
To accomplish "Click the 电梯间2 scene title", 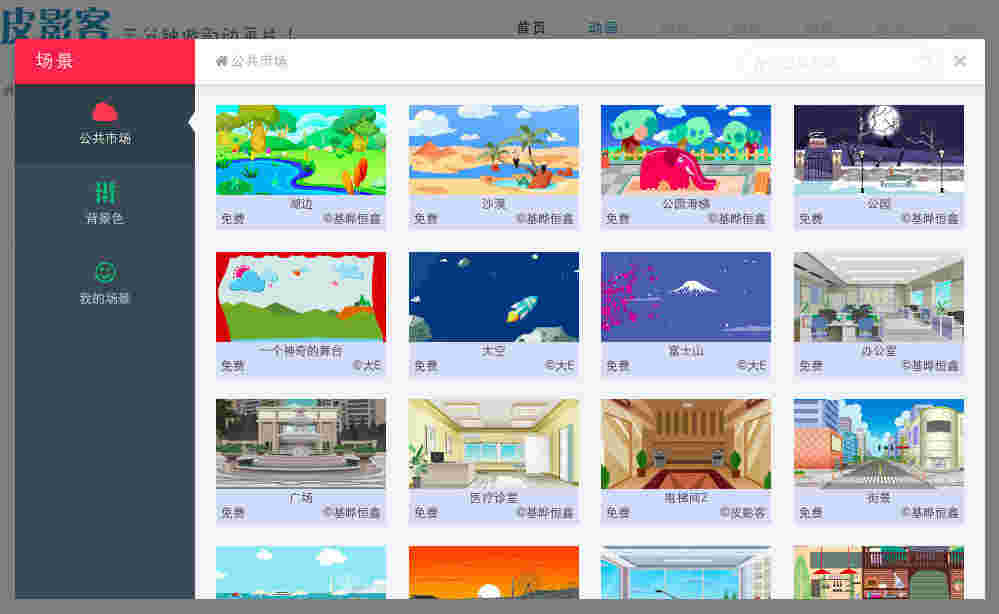I will 686,498.
